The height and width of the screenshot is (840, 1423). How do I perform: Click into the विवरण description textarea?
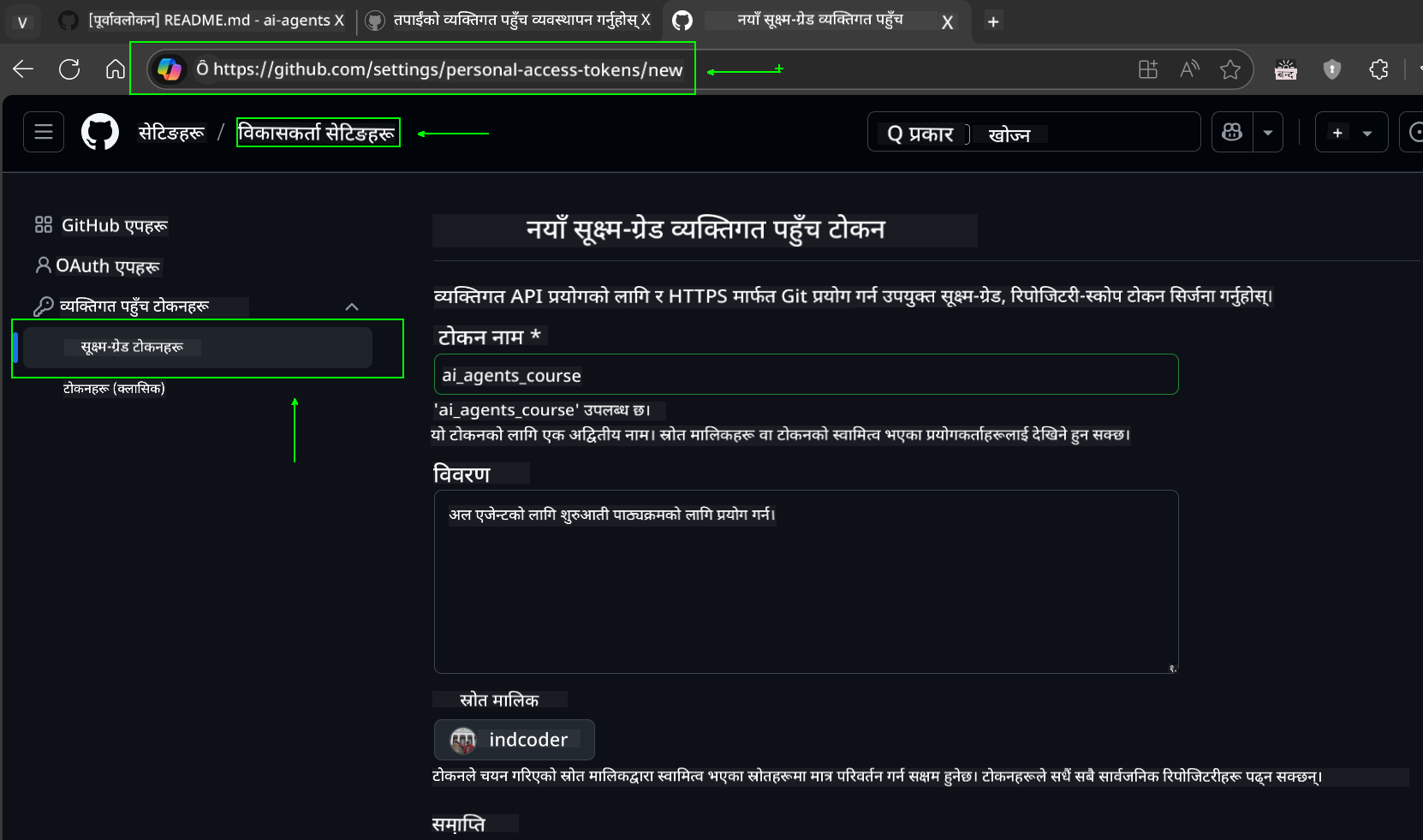tap(806, 581)
